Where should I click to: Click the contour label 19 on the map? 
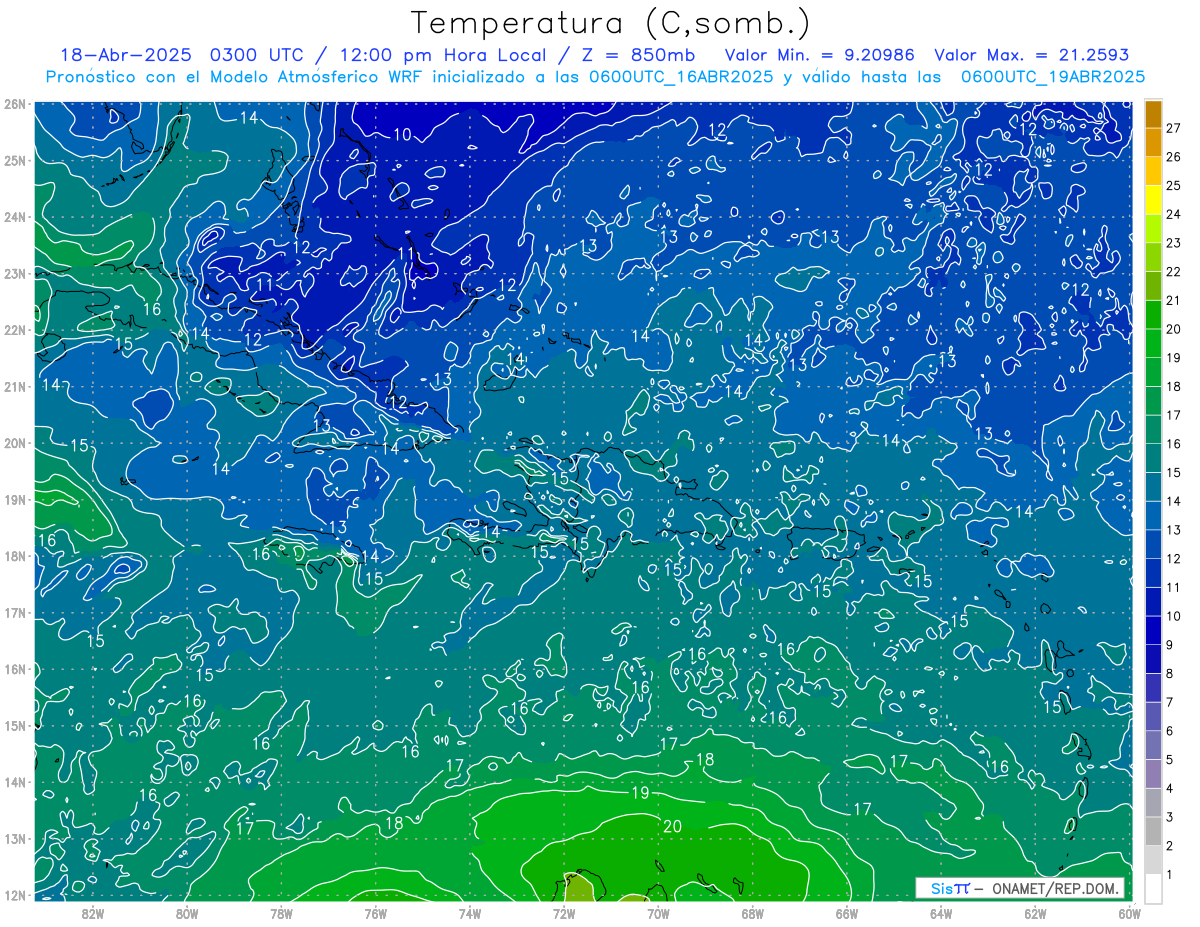pyautogui.click(x=640, y=793)
